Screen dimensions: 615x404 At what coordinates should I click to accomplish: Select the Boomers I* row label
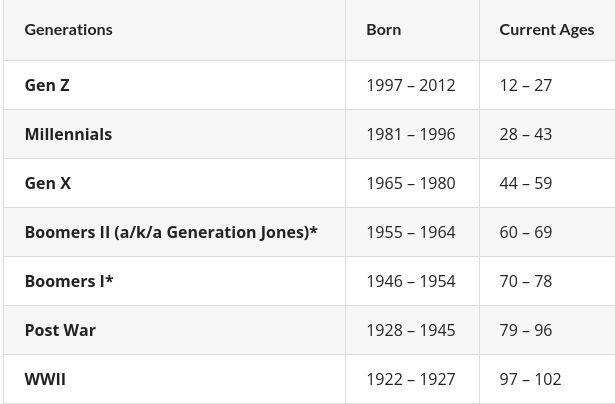tap(69, 281)
